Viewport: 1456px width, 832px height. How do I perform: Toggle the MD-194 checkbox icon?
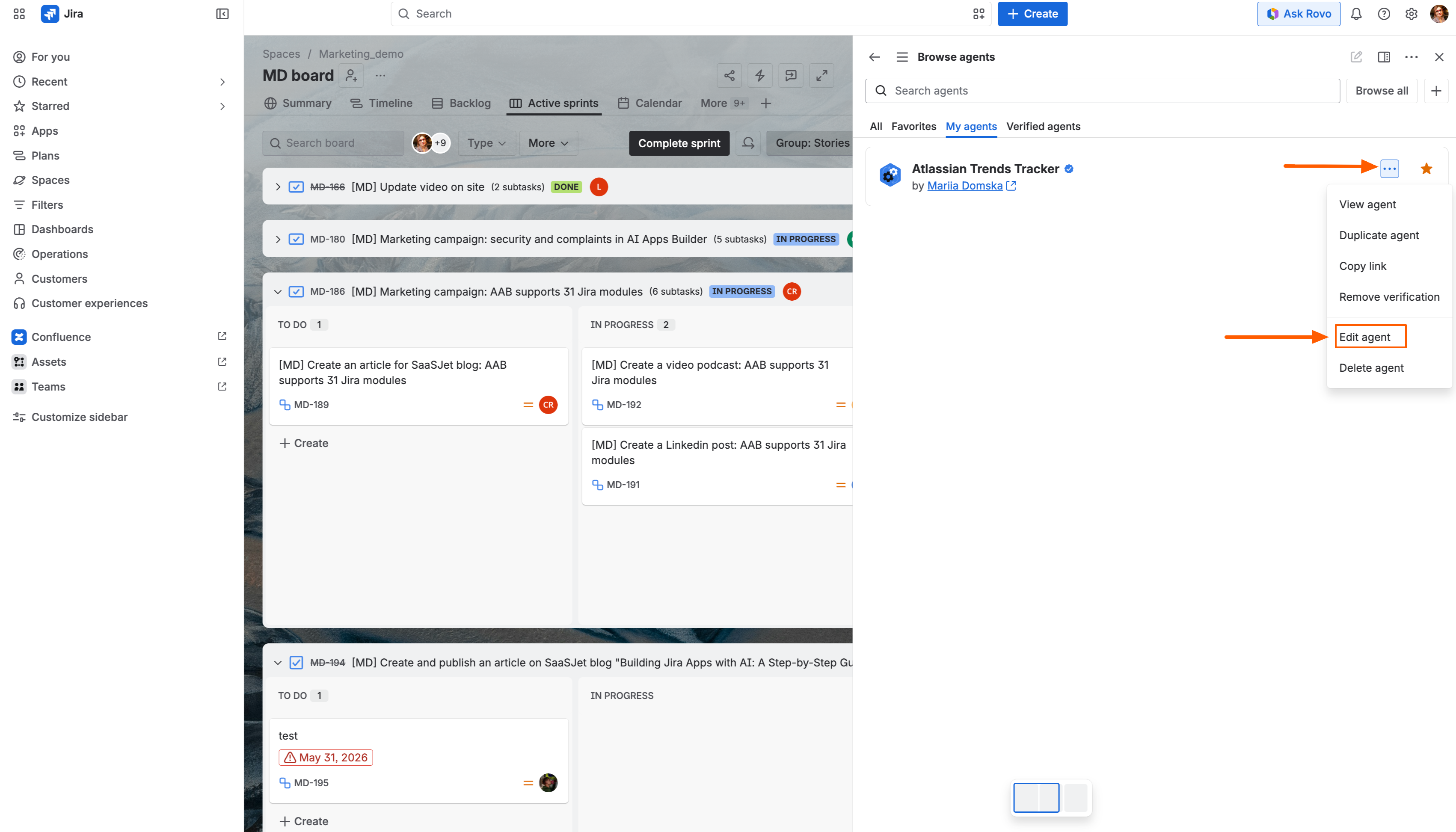coord(296,662)
